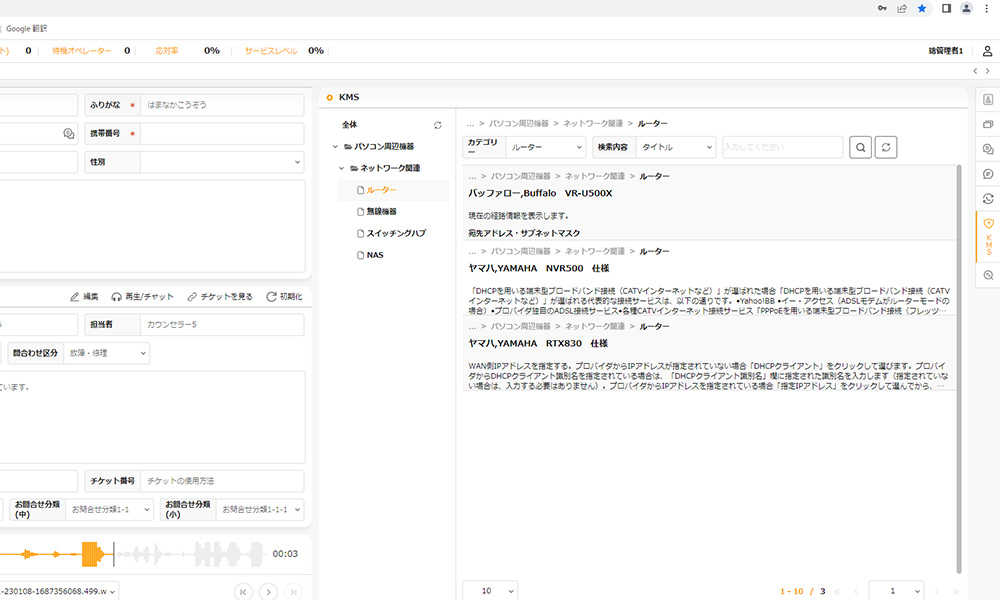
Task: Open the カテゴリー dropdown showing ルーター
Action: click(545, 147)
